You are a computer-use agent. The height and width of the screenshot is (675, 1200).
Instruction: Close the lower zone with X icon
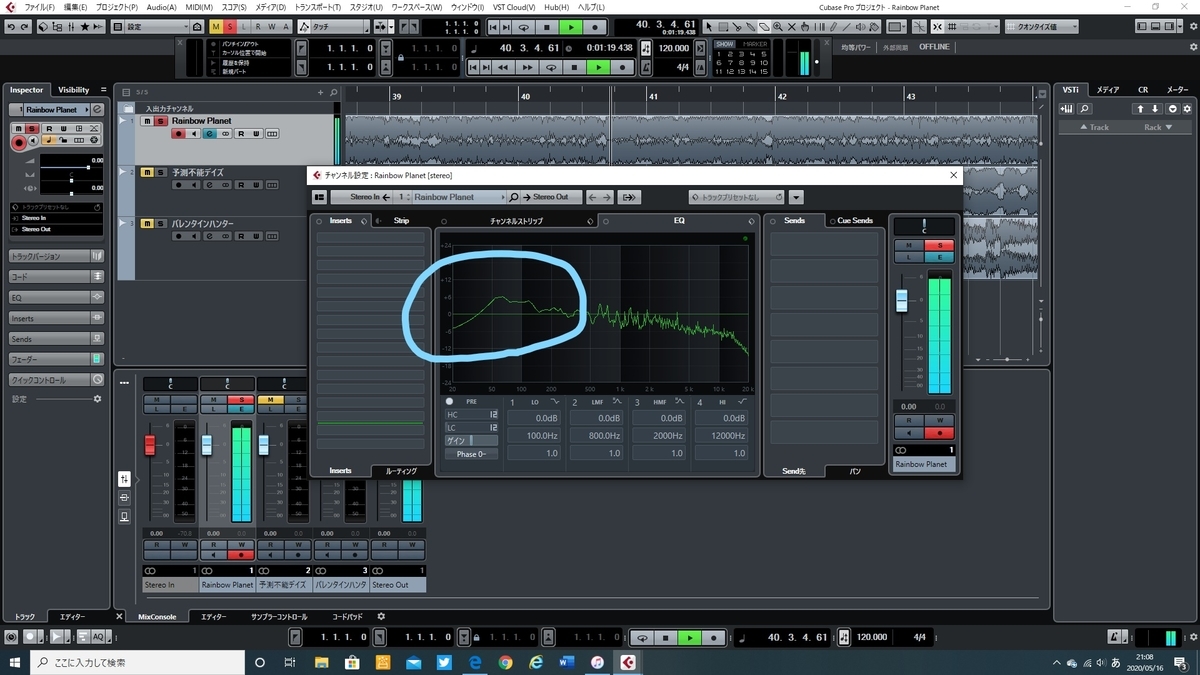(119, 616)
